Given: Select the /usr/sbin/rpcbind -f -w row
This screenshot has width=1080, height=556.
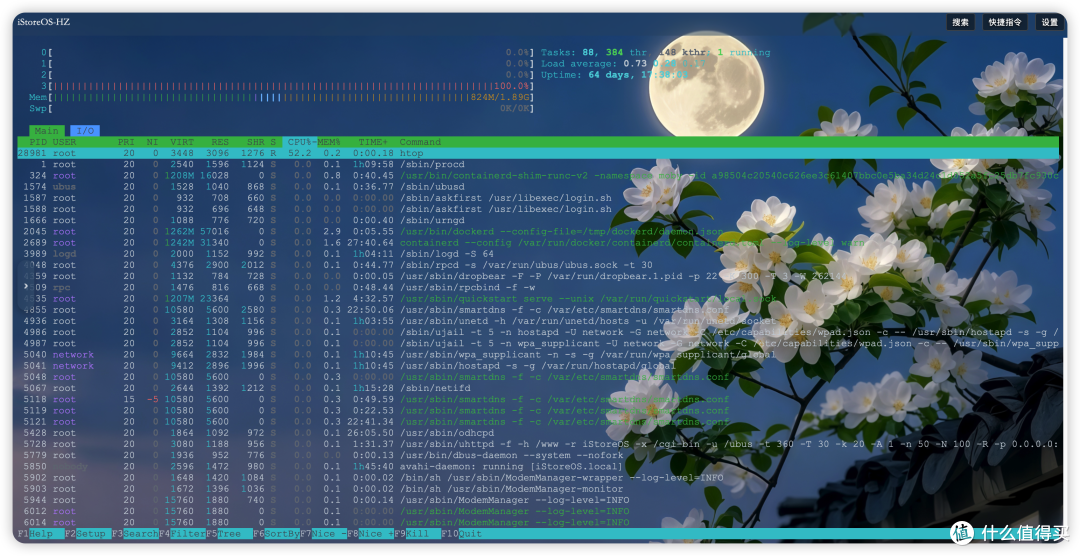Looking at the screenshot, I should tap(538, 287).
